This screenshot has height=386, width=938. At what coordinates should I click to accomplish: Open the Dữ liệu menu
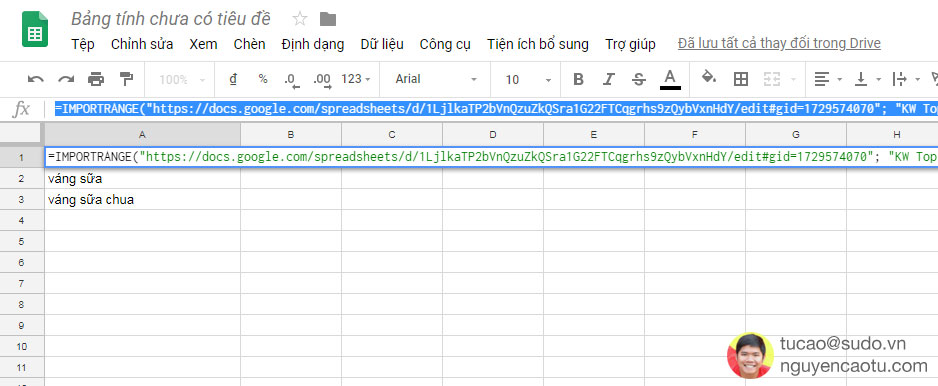tap(382, 44)
